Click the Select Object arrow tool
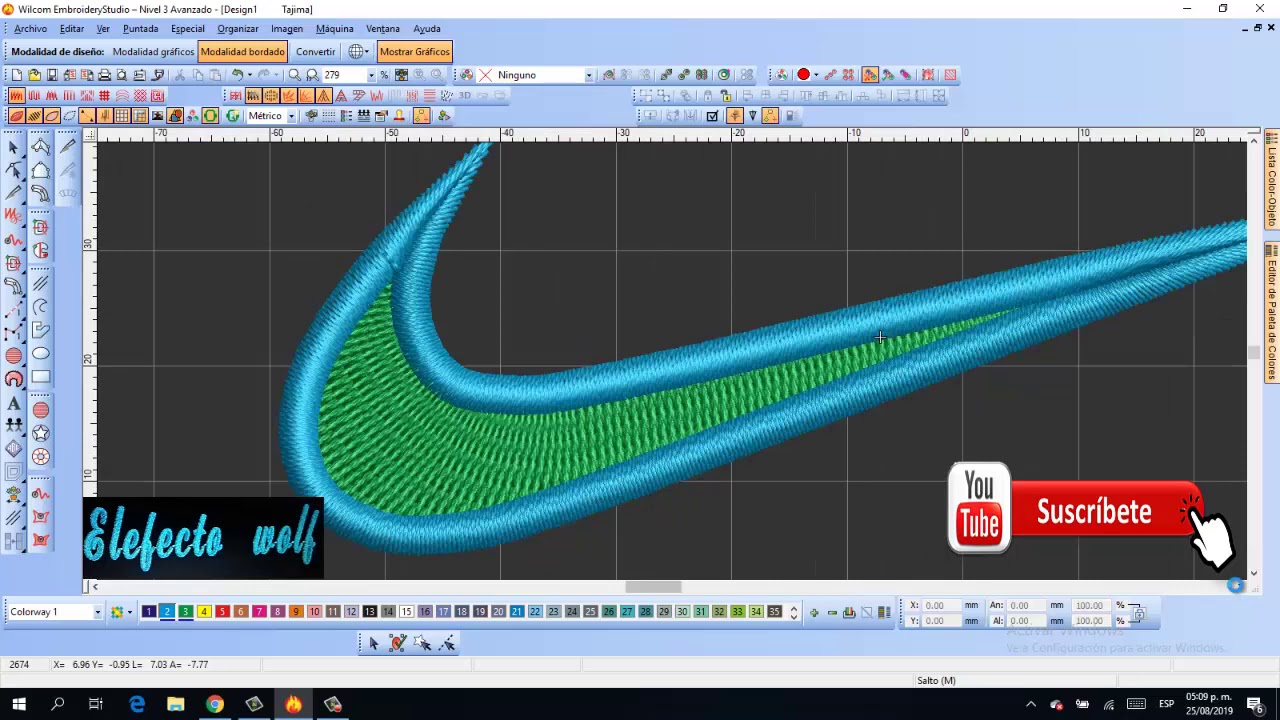This screenshot has width=1280, height=720. pos(14,147)
